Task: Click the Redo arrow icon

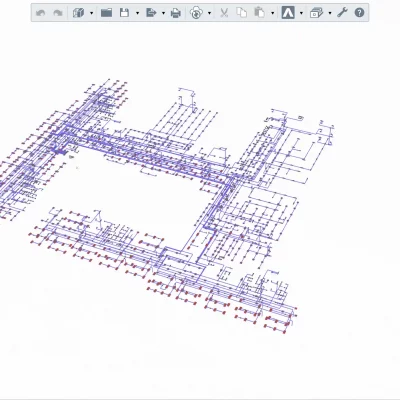Action: [x=58, y=13]
